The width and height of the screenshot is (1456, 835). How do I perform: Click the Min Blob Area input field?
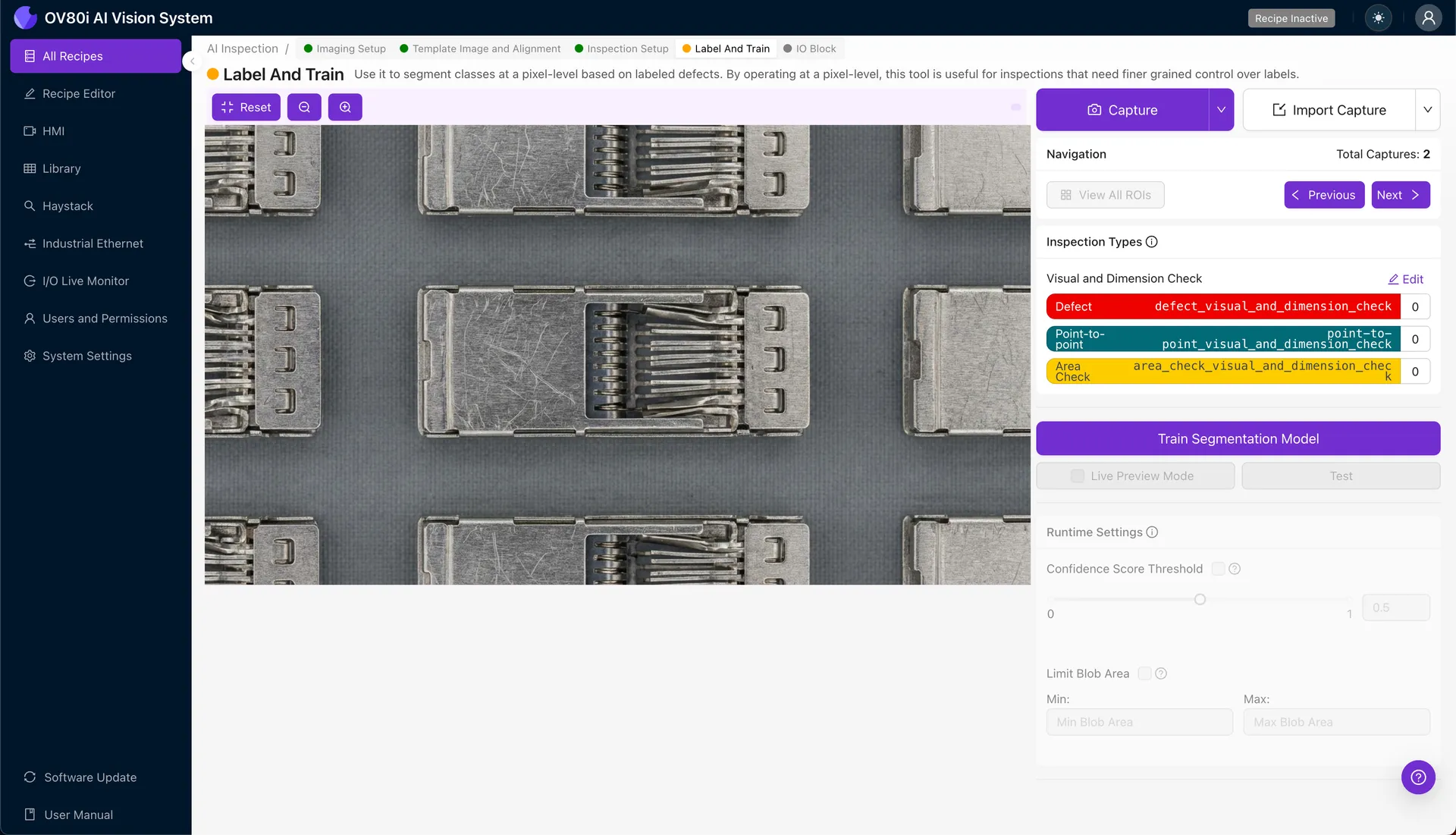(x=1139, y=722)
